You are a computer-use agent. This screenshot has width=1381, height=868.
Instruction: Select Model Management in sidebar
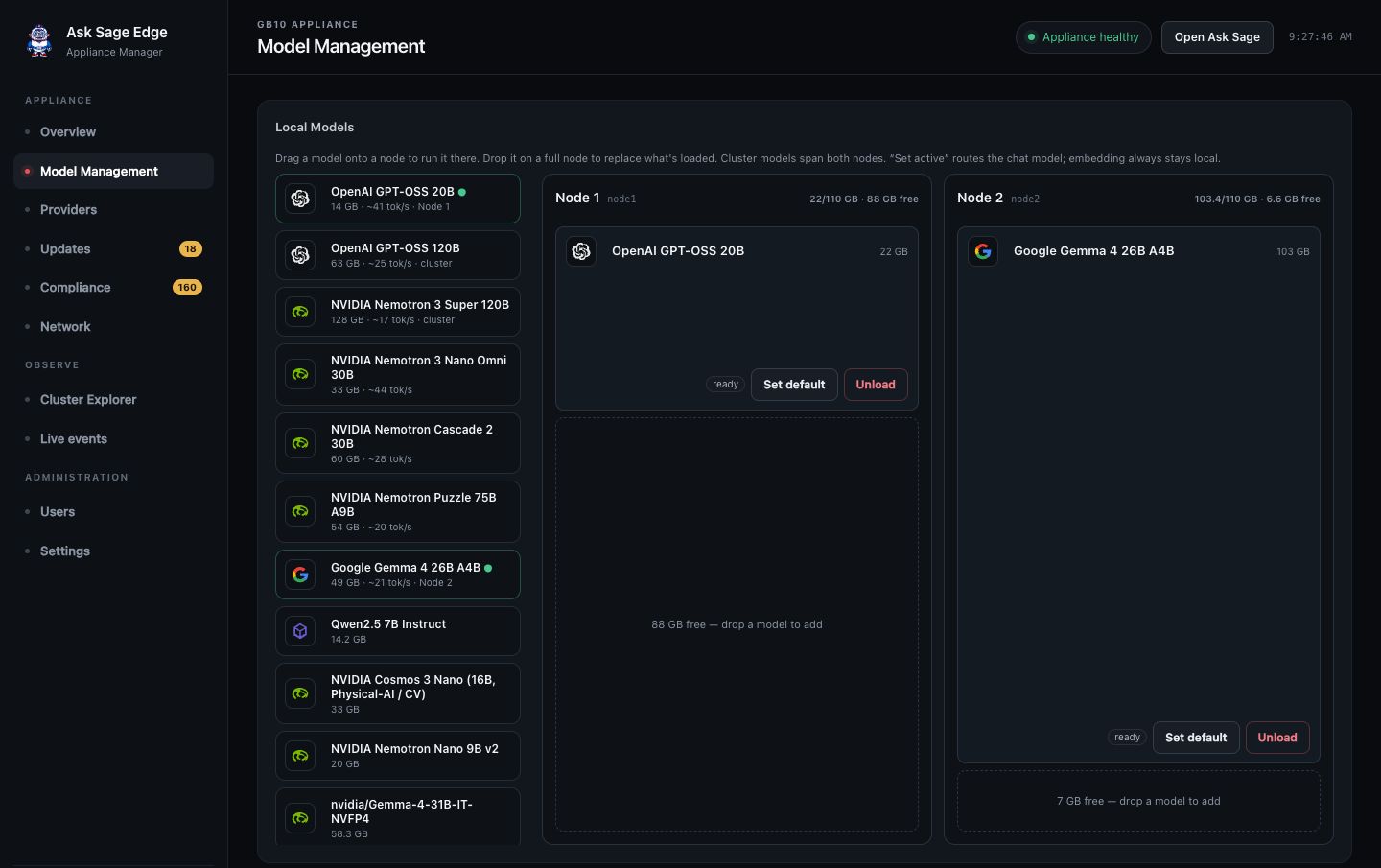[x=113, y=171]
